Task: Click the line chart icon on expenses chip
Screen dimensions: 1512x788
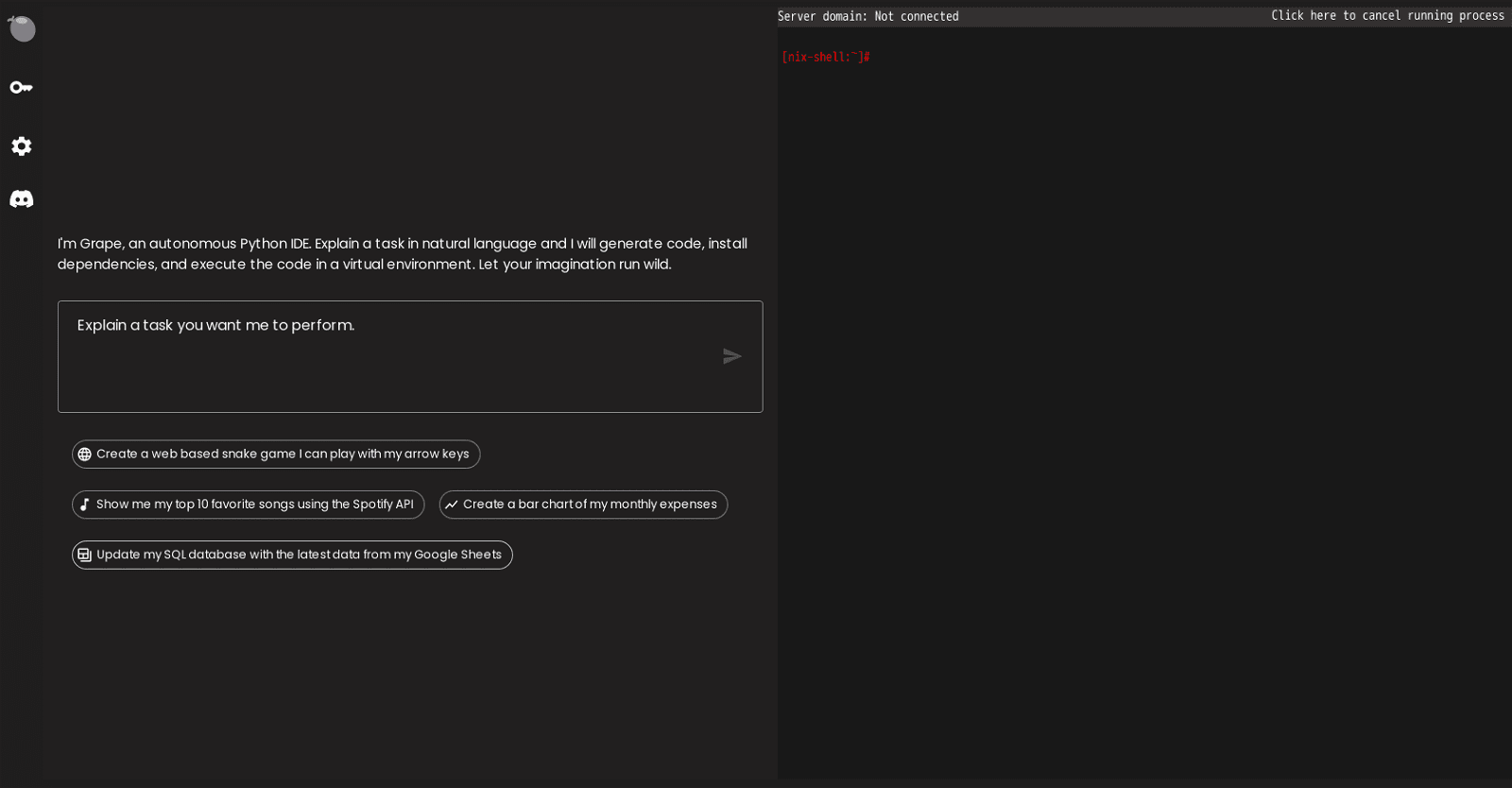Action: [x=452, y=505]
